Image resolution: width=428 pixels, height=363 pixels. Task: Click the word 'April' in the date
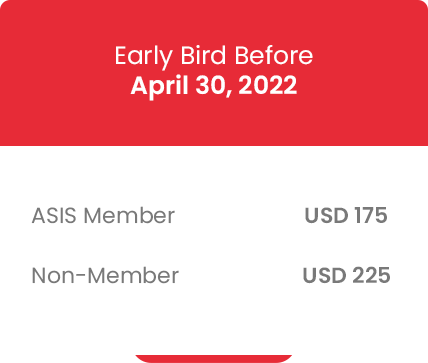click(x=159, y=86)
